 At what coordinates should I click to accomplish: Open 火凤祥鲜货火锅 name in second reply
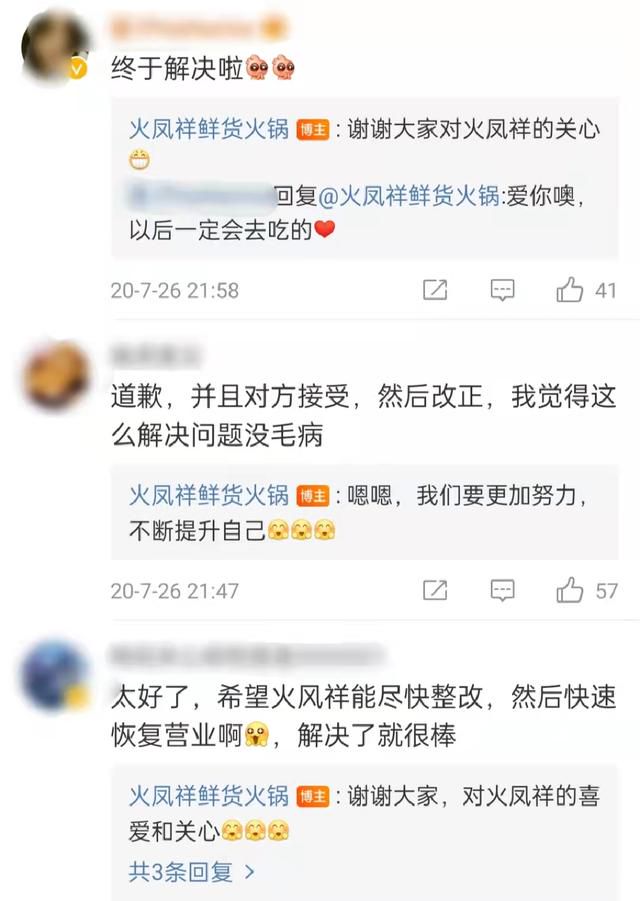point(209,495)
